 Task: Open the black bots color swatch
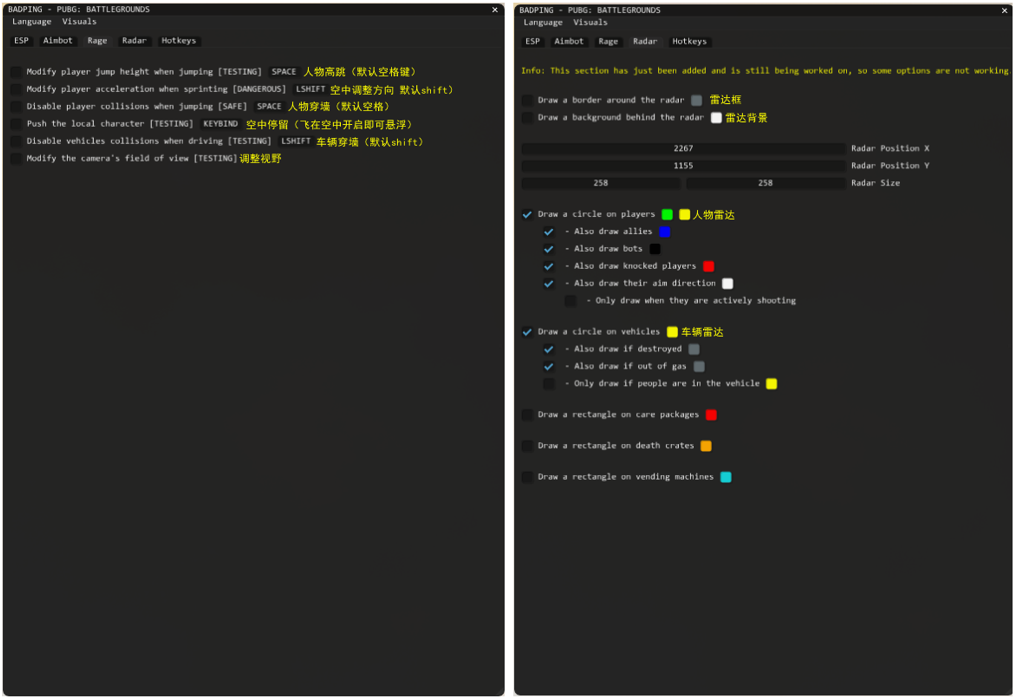point(654,249)
